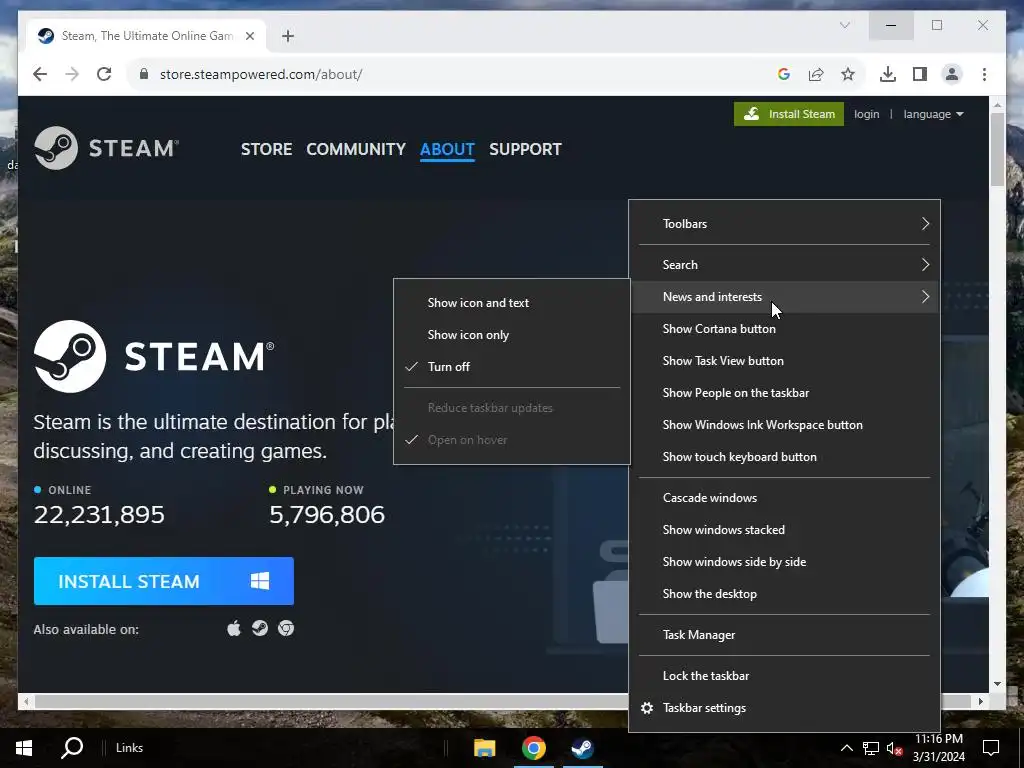Click the taskbar clock and date

pos(938,748)
